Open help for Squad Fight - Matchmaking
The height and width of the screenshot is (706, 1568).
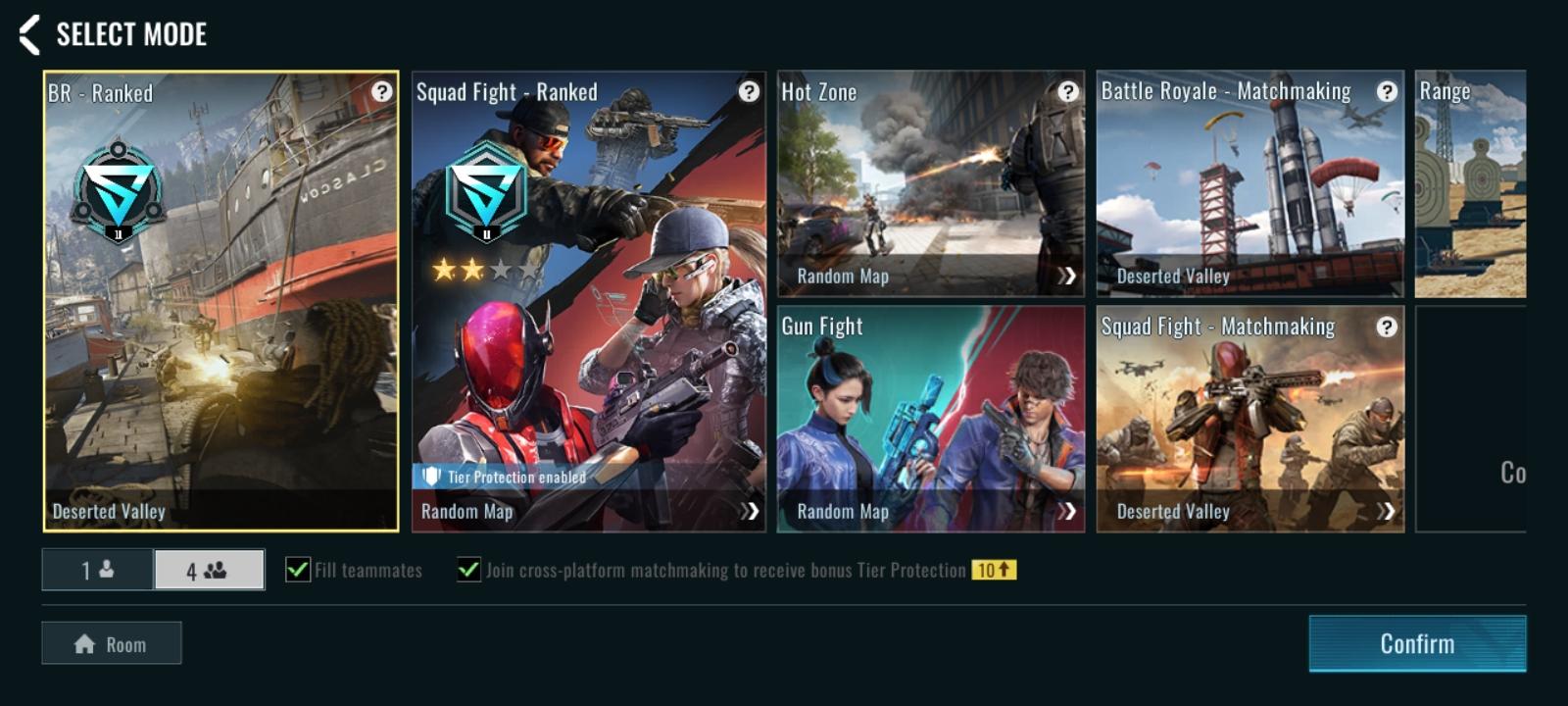pos(1387,327)
